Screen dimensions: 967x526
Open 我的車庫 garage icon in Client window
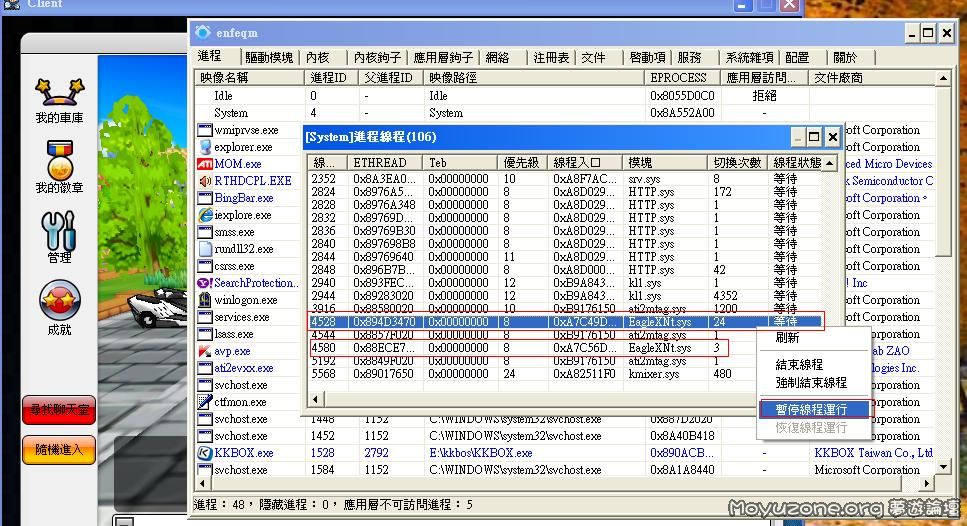coord(59,93)
